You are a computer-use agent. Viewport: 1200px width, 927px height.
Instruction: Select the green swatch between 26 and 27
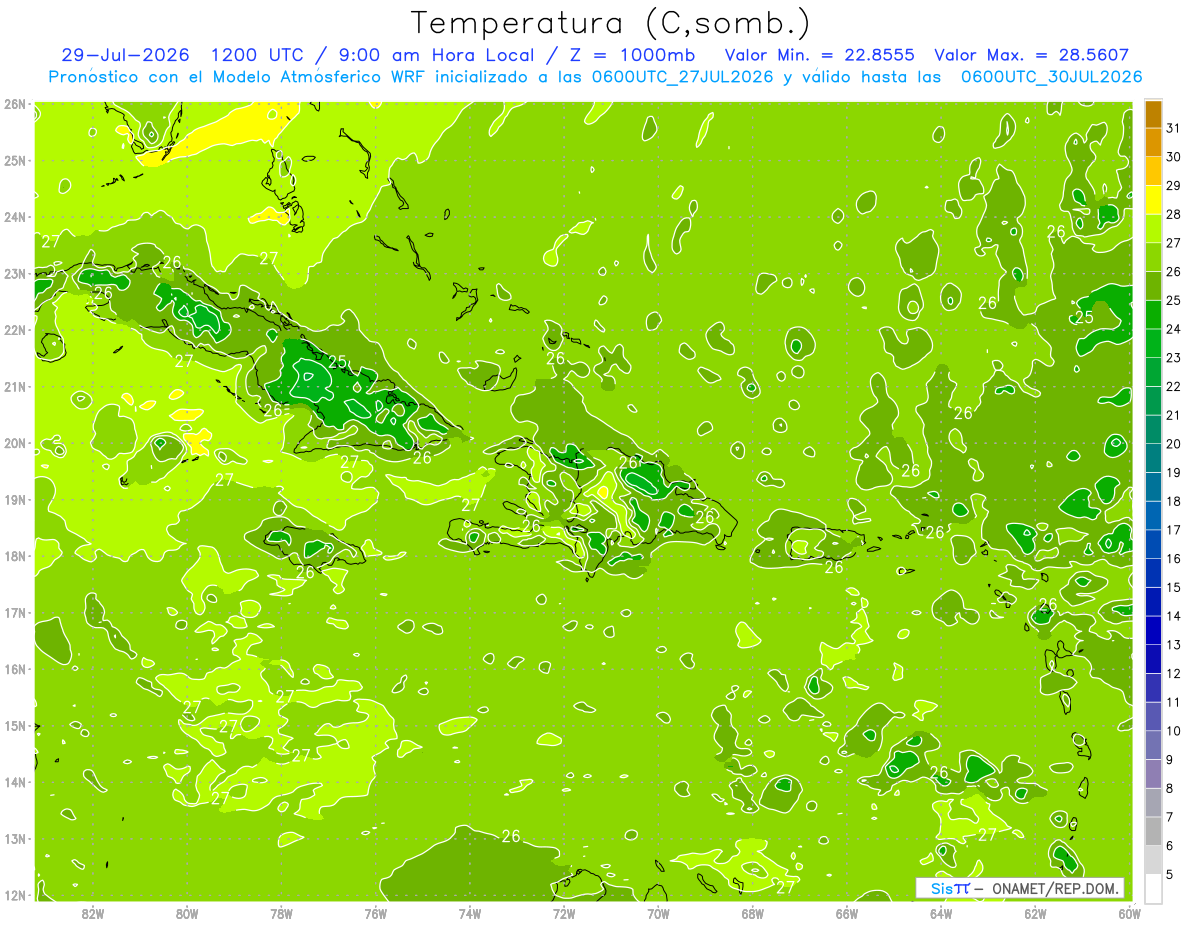click(1153, 258)
